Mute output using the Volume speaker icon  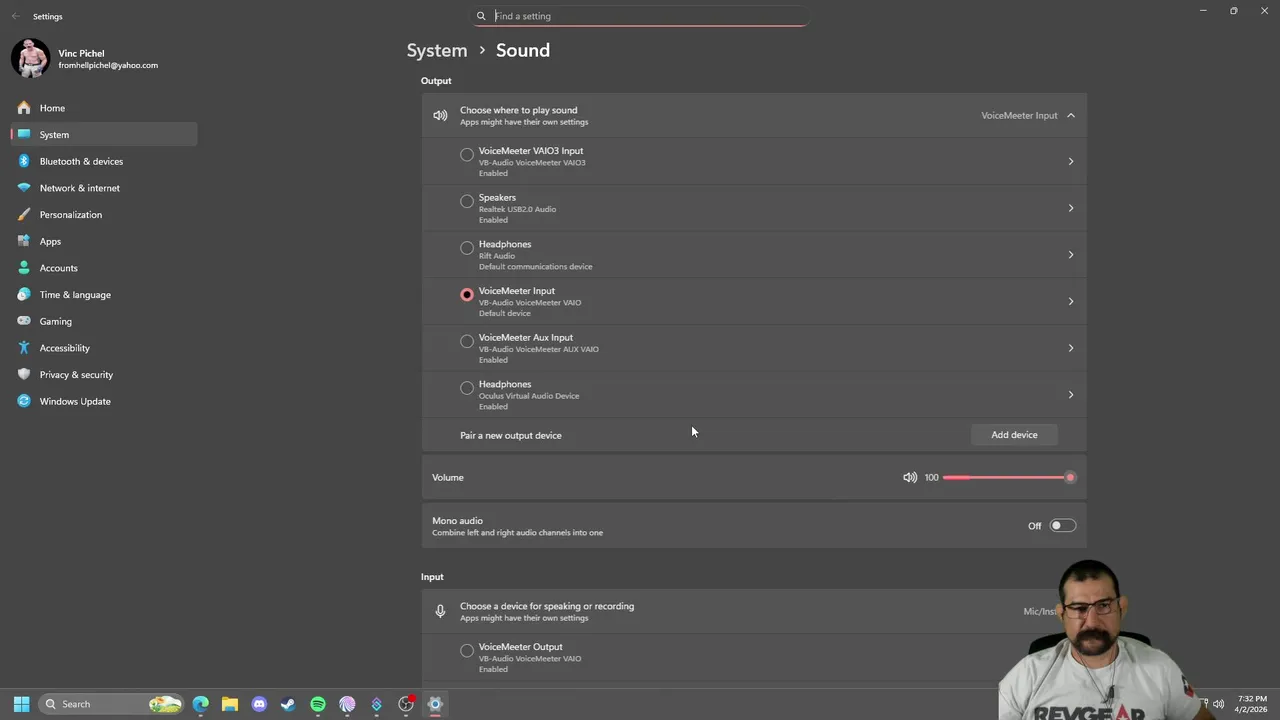click(x=910, y=477)
